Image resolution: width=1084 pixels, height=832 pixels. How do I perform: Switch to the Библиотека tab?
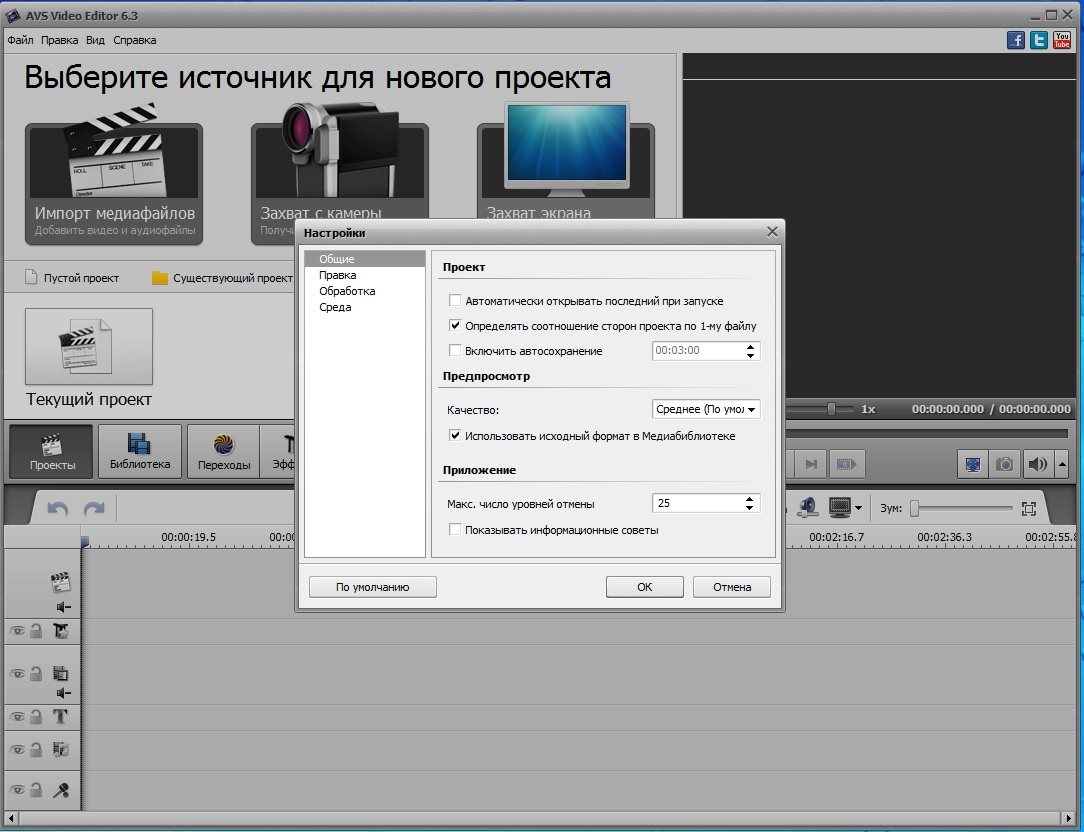point(140,452)
